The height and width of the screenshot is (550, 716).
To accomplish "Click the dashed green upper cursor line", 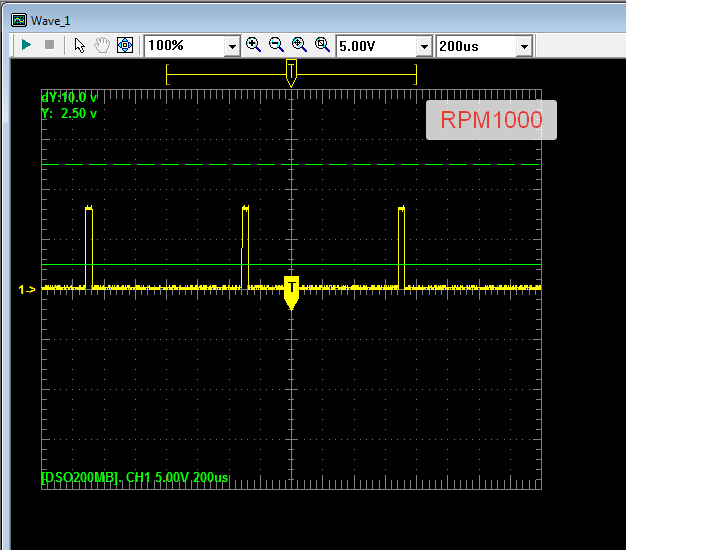I will pos(291,164).
